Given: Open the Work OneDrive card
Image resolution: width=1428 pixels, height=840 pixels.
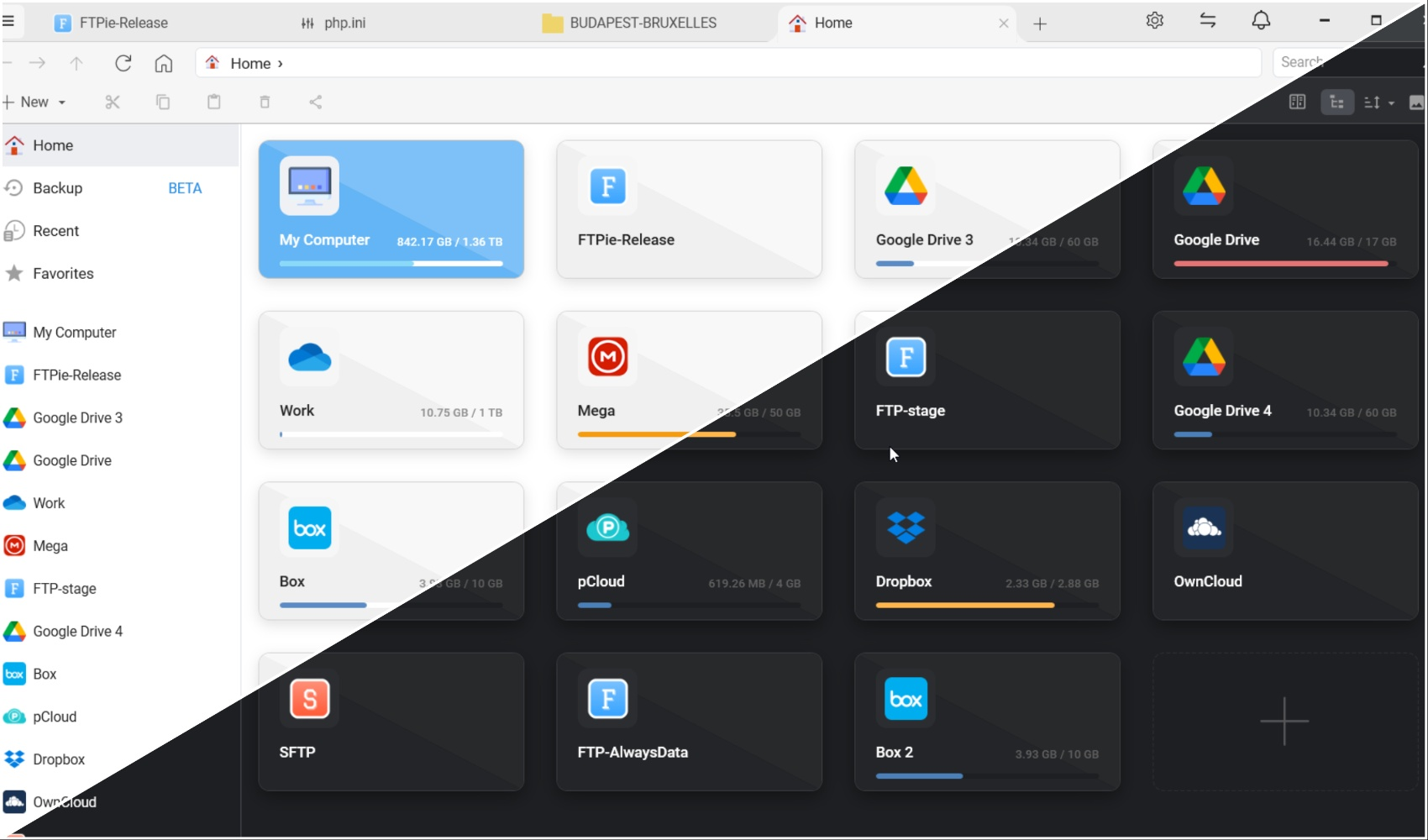Looking at the screenshot, I should click(391, 381).
